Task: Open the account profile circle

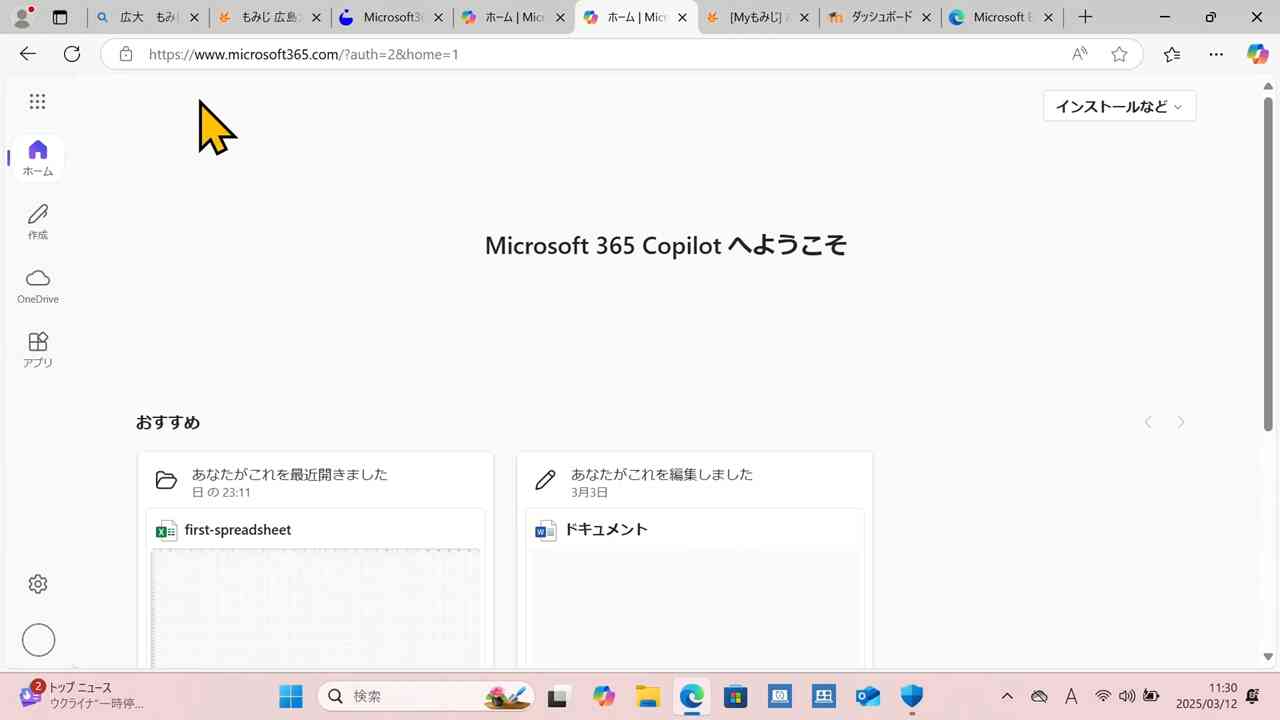Action: (38, 640)
